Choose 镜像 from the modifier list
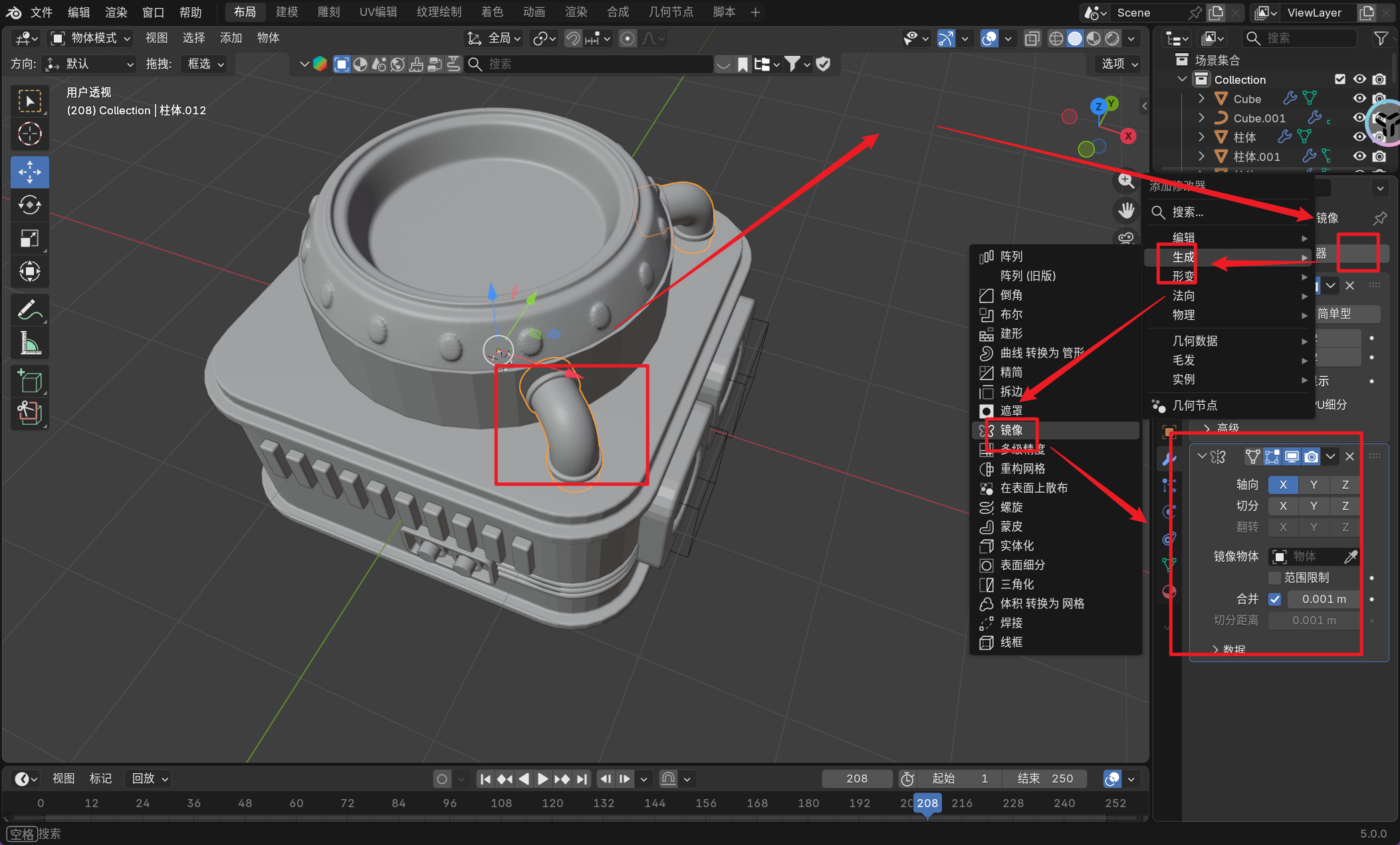 coord(1012,430)
